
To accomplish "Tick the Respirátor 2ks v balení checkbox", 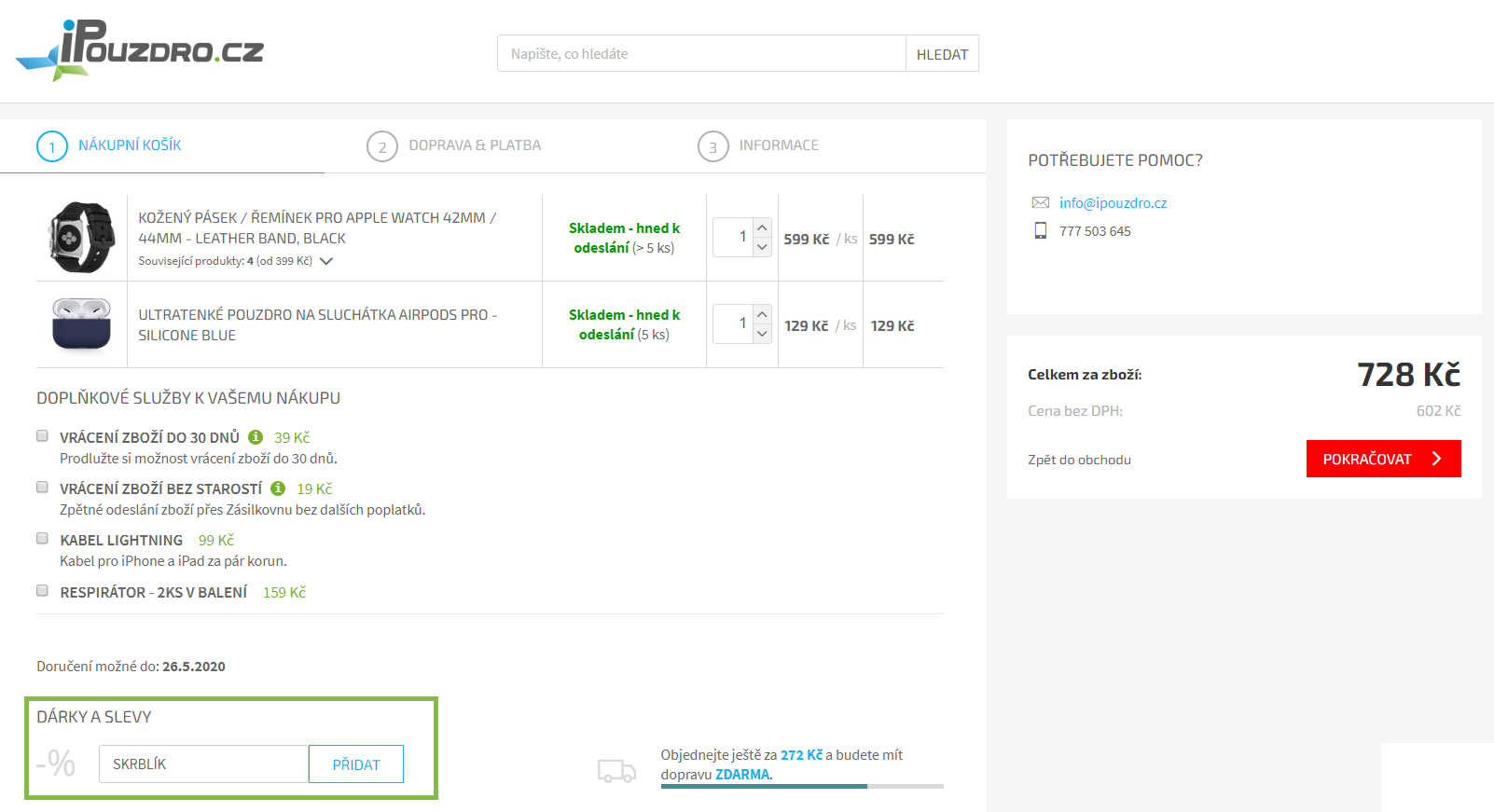I will [x=42, y=590].
